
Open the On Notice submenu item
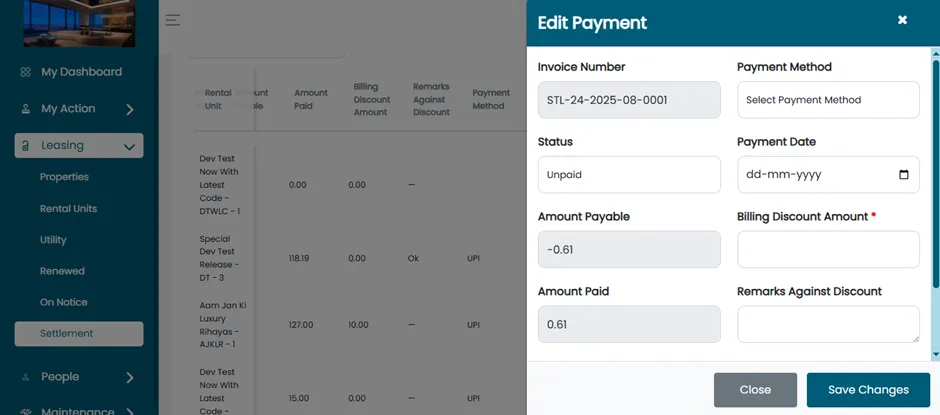(64, 302)
